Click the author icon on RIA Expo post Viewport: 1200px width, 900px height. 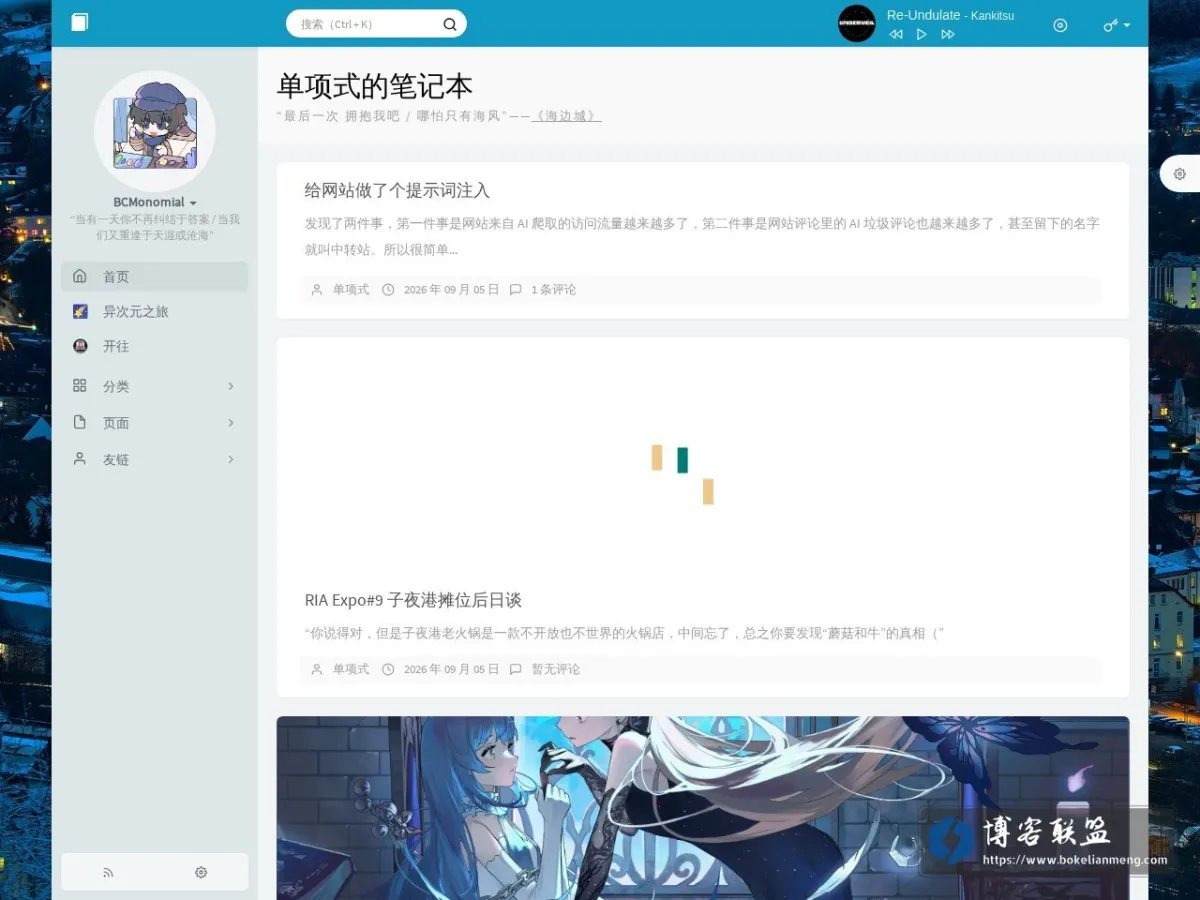click(x=317, y=669)
